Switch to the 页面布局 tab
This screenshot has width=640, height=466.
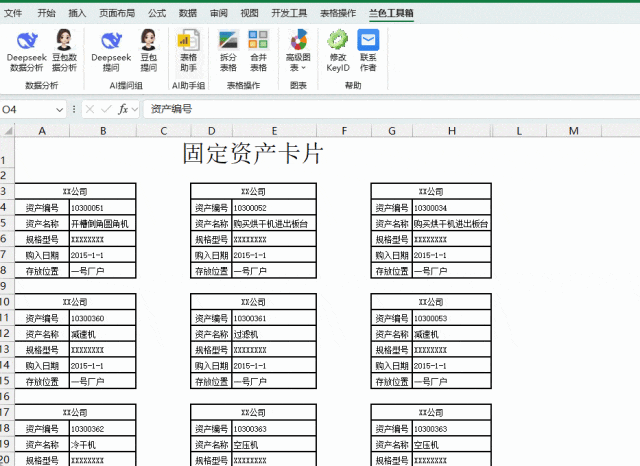point(117,13)
